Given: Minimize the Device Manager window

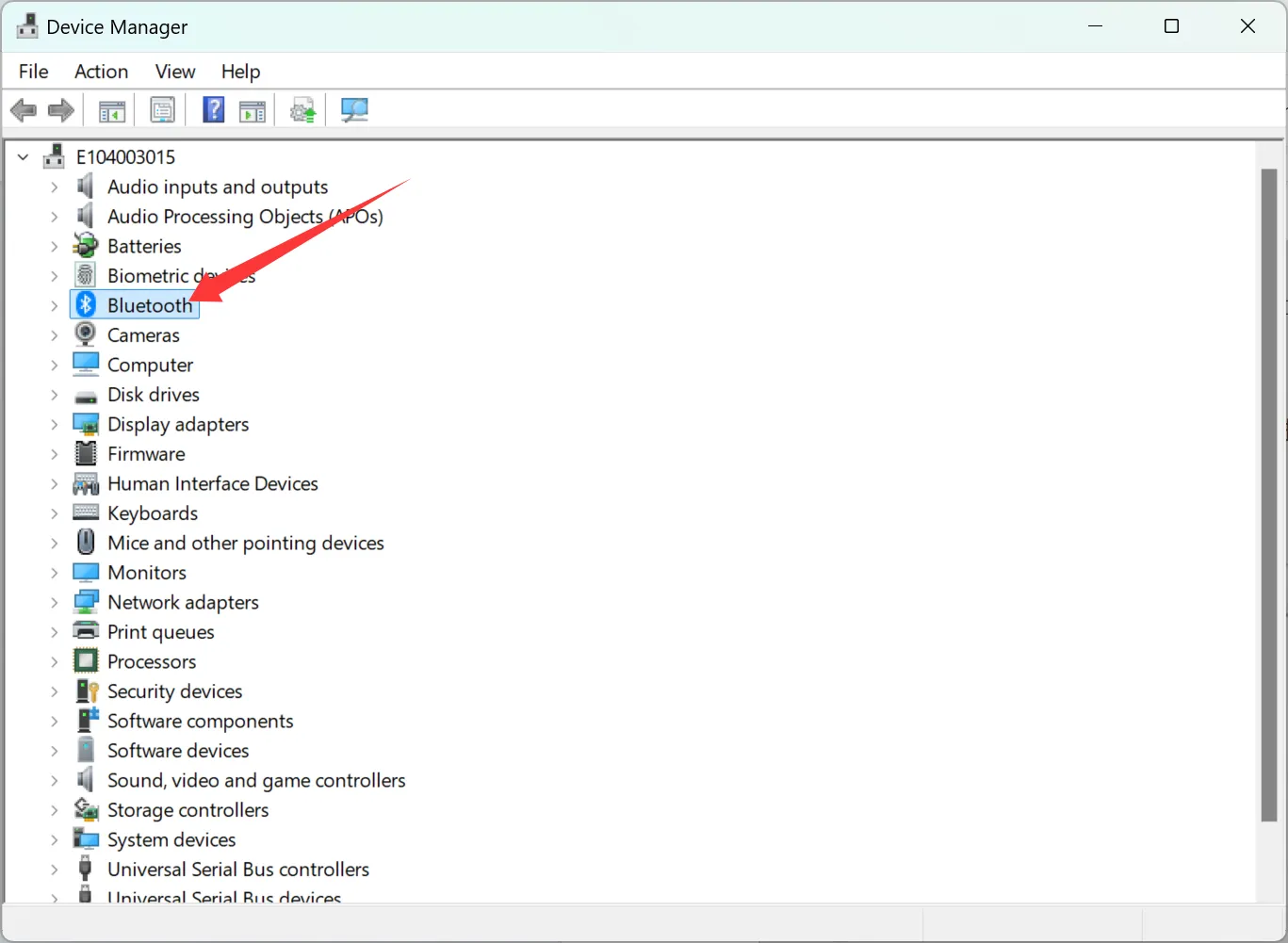Looking at the screenshot, I should [x=1095, y=26].
